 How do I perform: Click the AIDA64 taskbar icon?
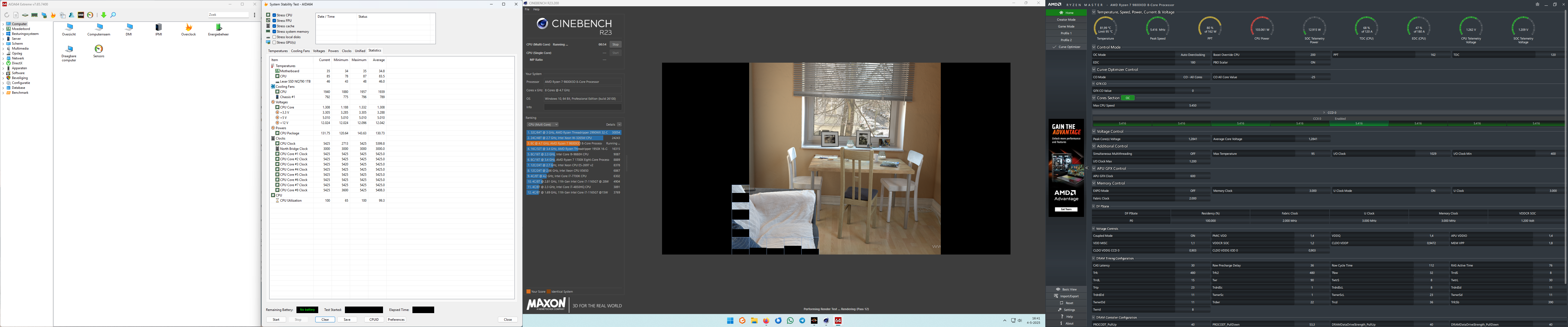(x=838, y=320)
